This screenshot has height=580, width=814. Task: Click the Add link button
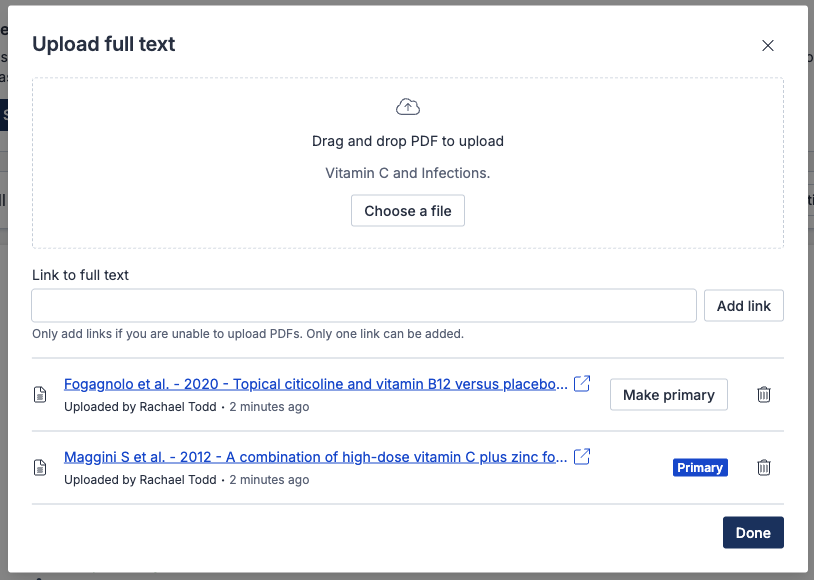[x=743, y=306]
